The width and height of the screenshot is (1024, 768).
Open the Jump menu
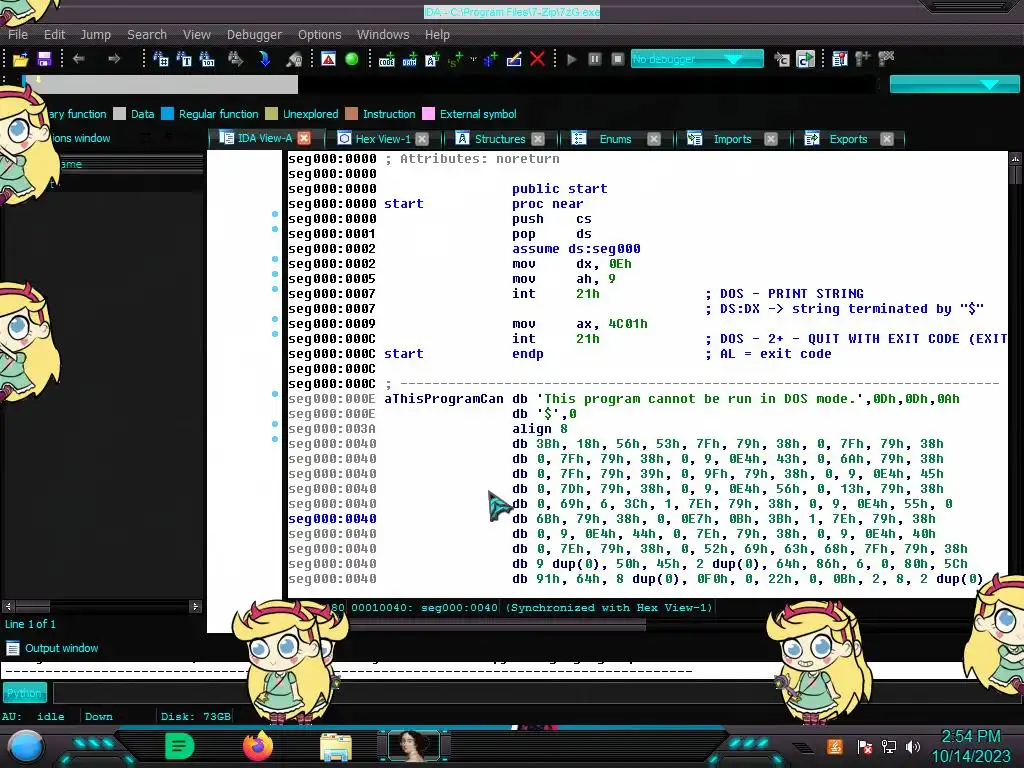point(95,35)
